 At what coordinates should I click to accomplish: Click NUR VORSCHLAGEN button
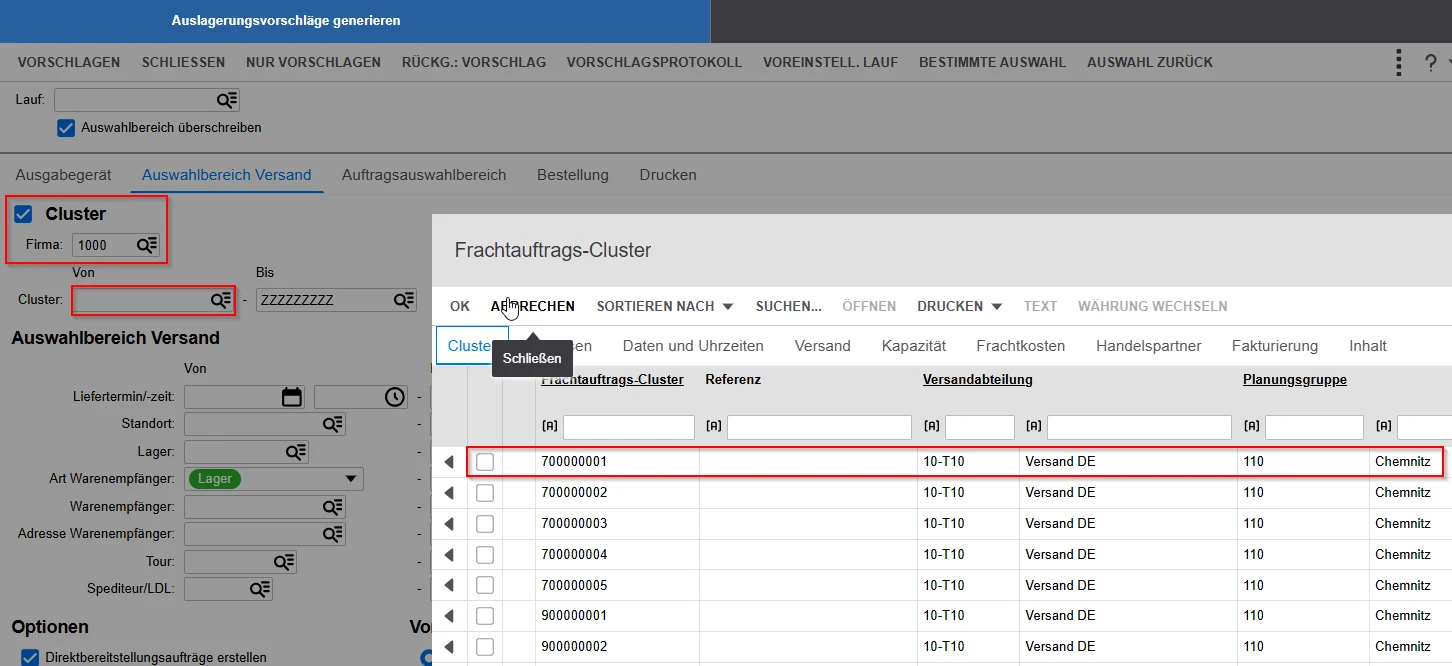click(313, 62)
